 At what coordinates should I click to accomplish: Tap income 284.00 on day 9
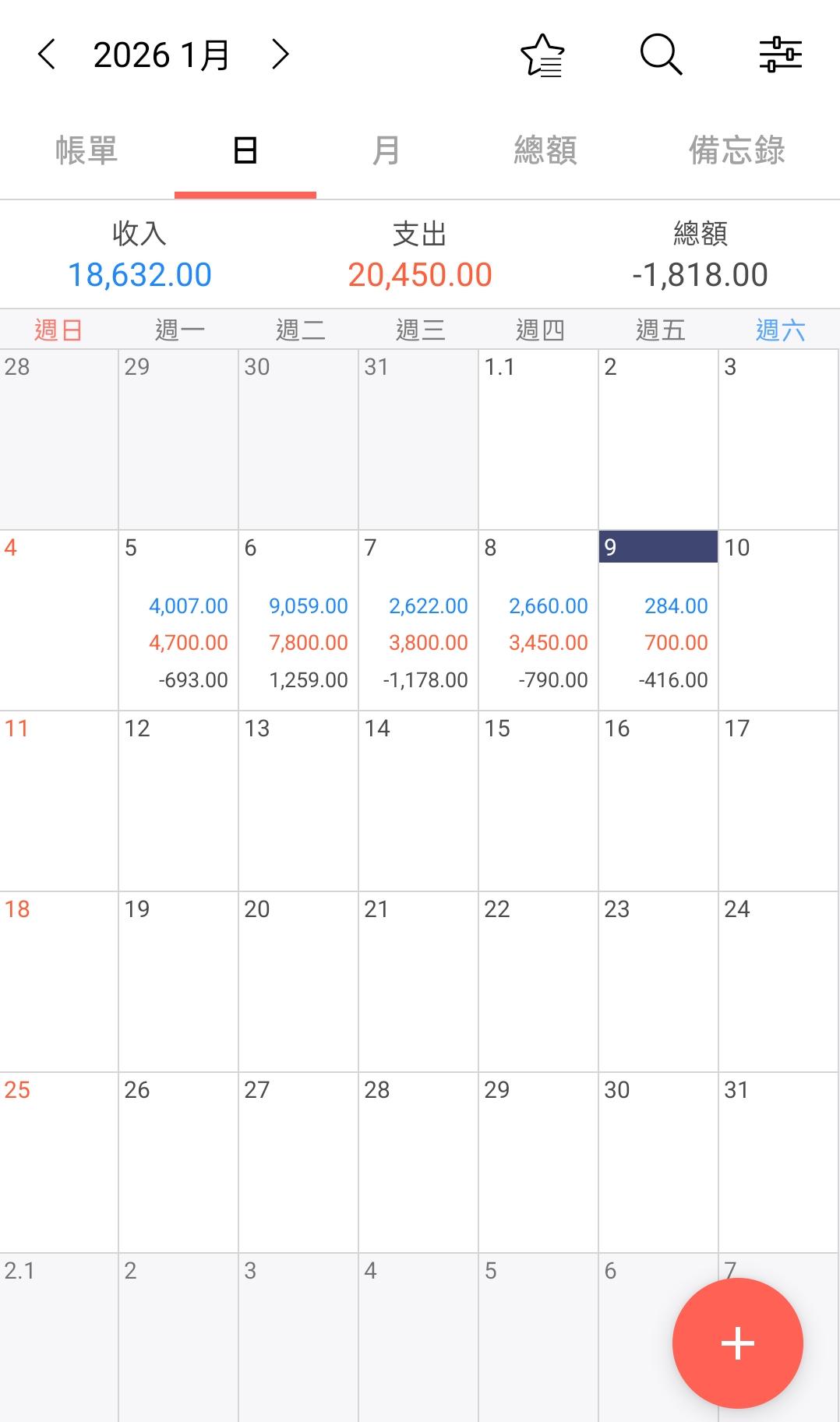pos(676,606)
